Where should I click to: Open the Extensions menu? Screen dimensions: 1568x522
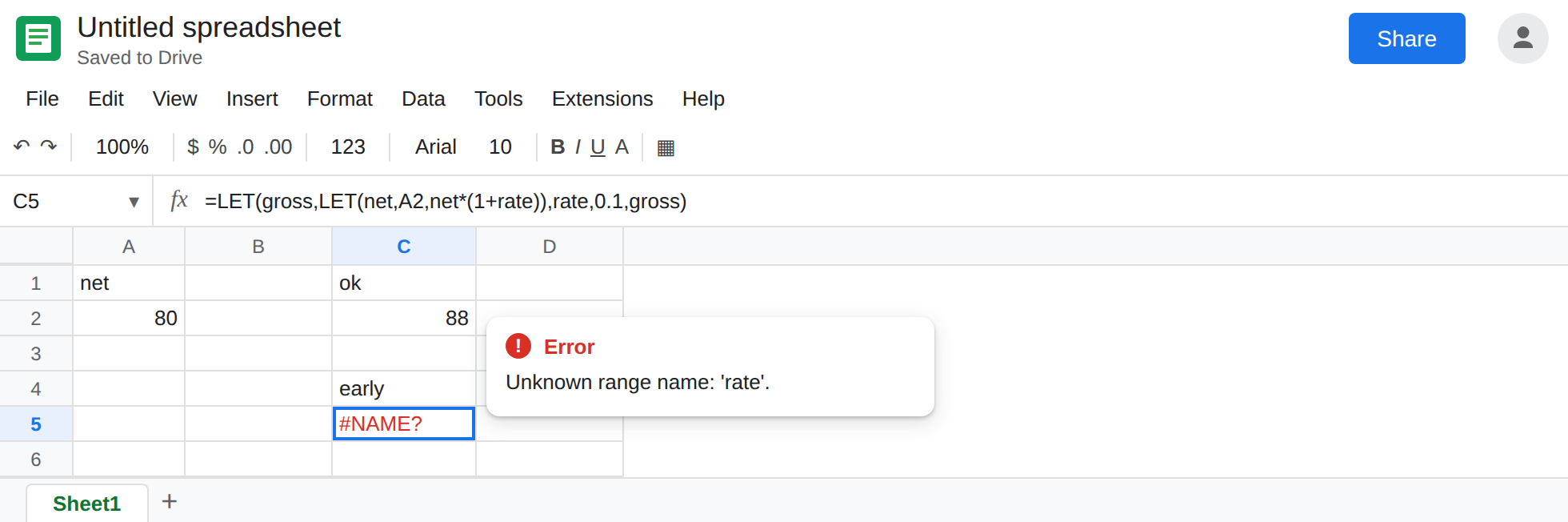[602, 98]
